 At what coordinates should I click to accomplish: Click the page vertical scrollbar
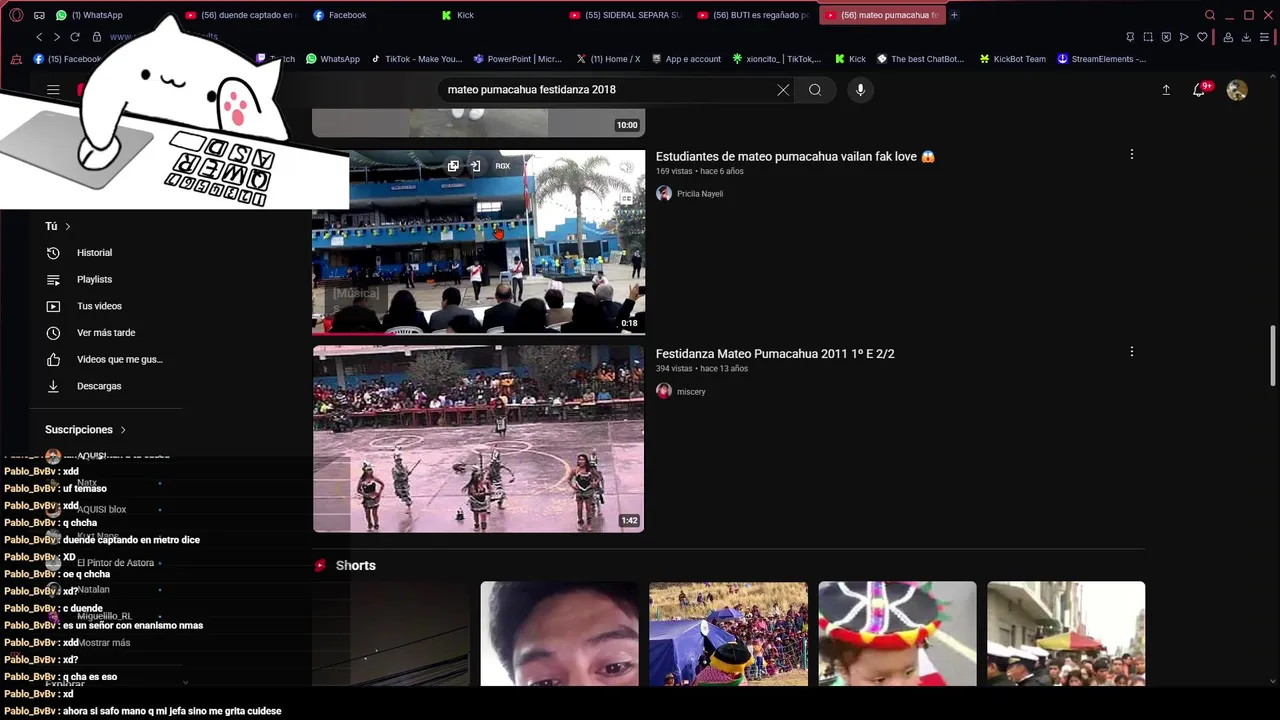(1273, 355)
